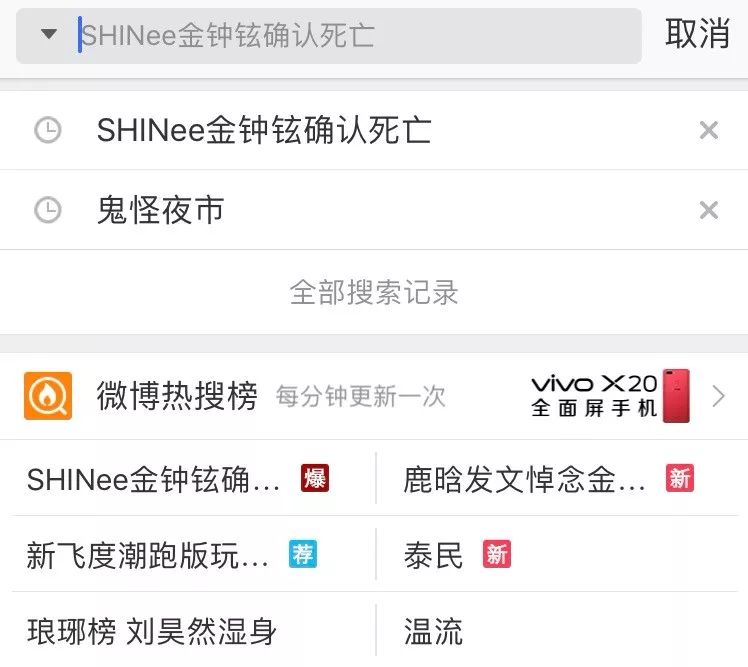Click the blue 荐 badge icon

[x=303, y=554]
